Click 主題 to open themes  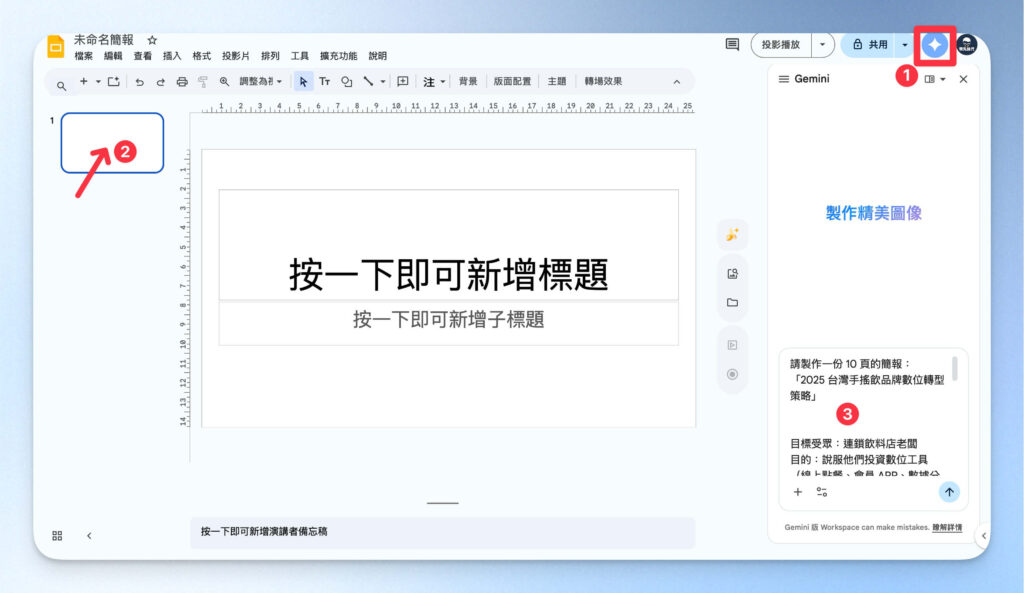[557, 81]
